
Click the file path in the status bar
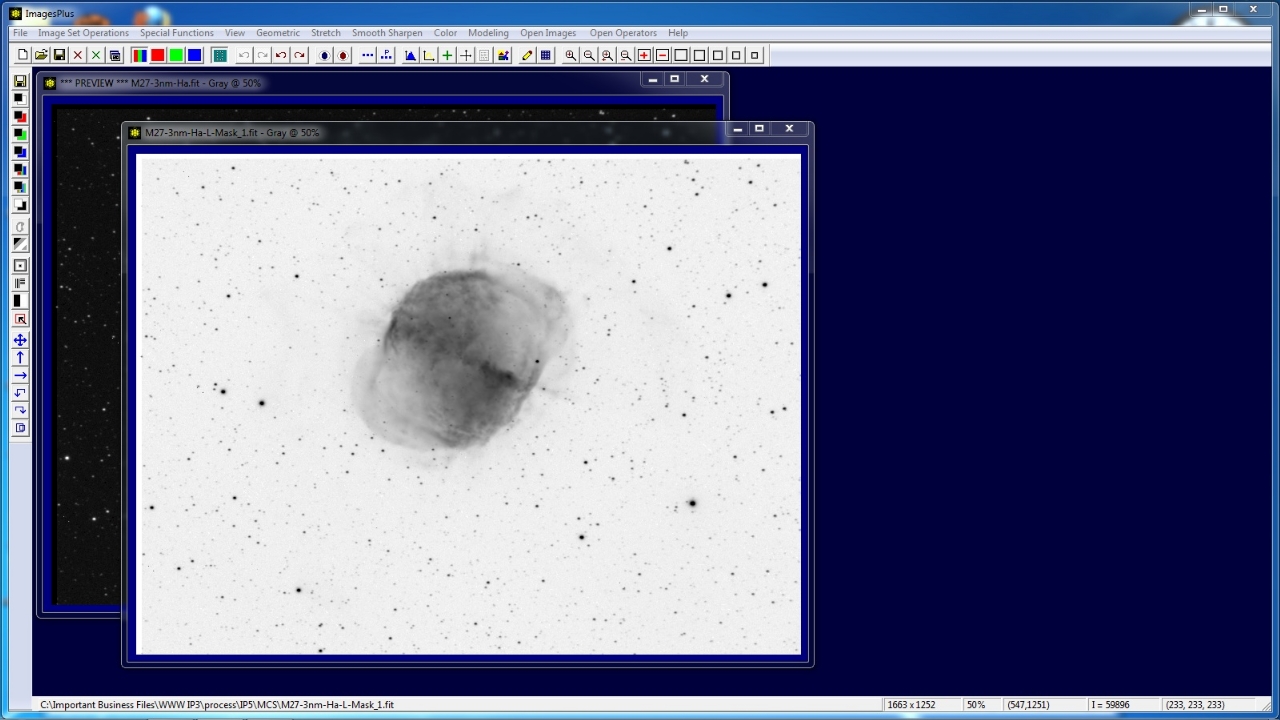tap(217, 705)
